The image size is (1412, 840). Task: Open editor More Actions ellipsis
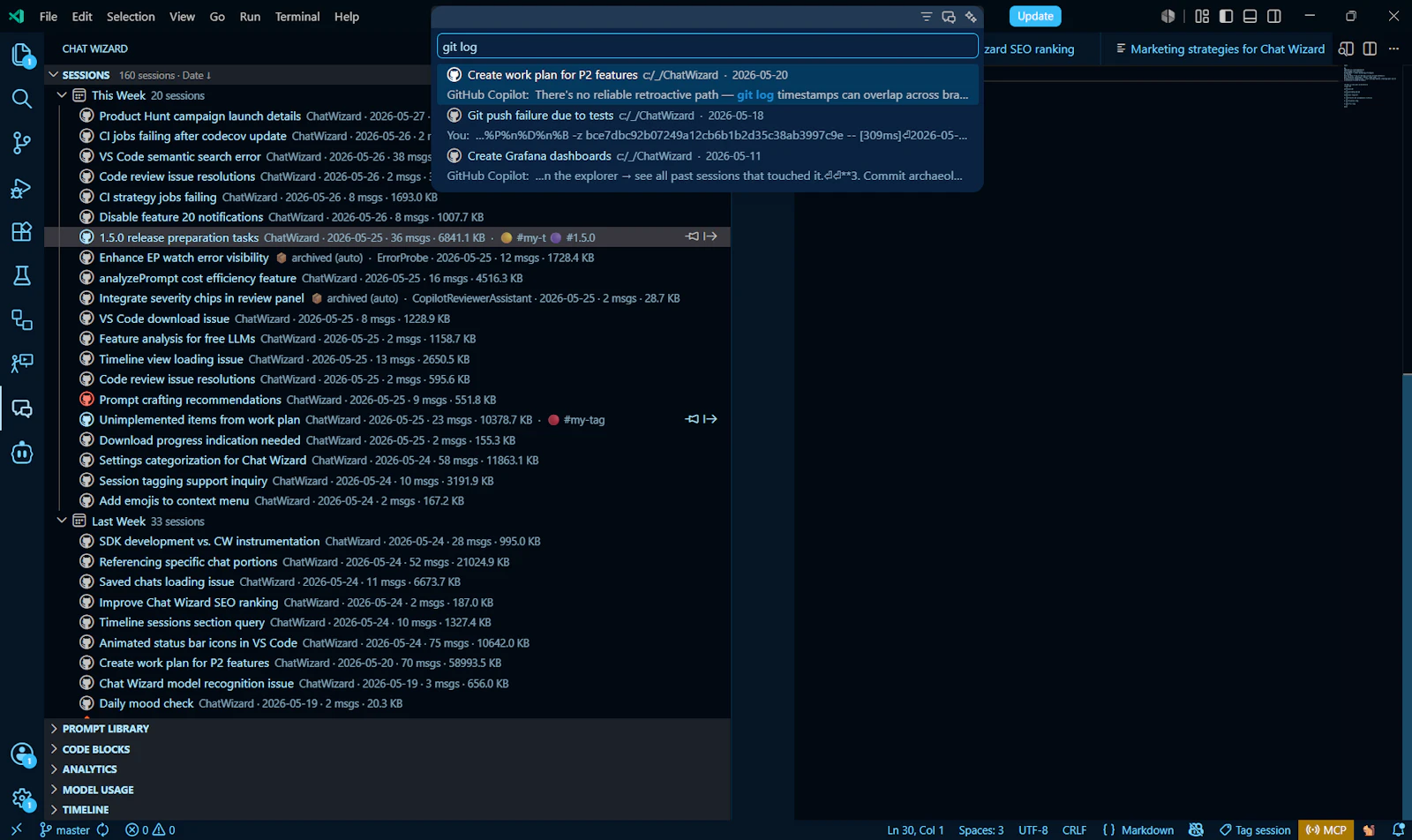click(1393, 49)
